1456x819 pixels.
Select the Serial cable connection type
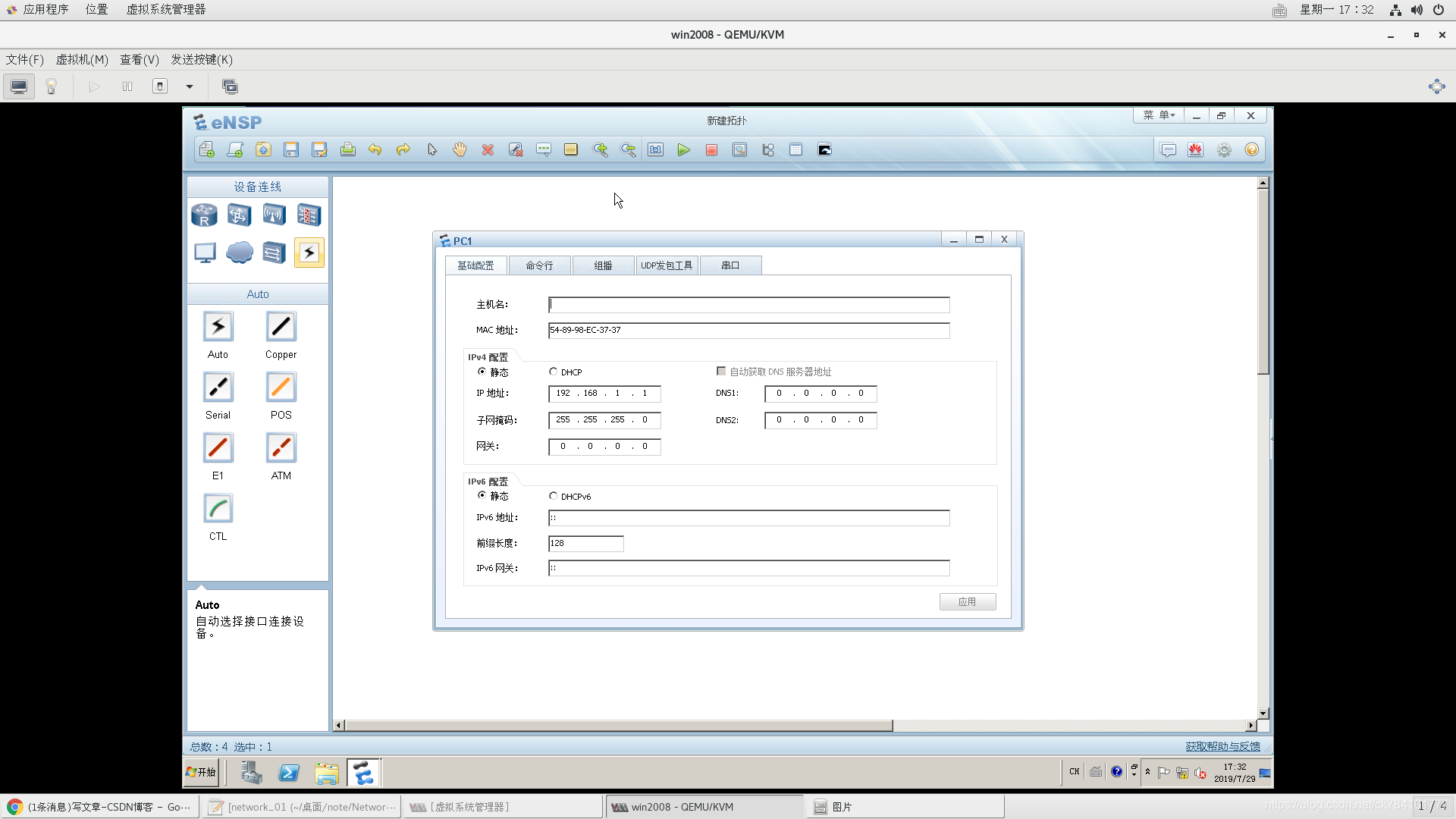click(x=218, y=388)
